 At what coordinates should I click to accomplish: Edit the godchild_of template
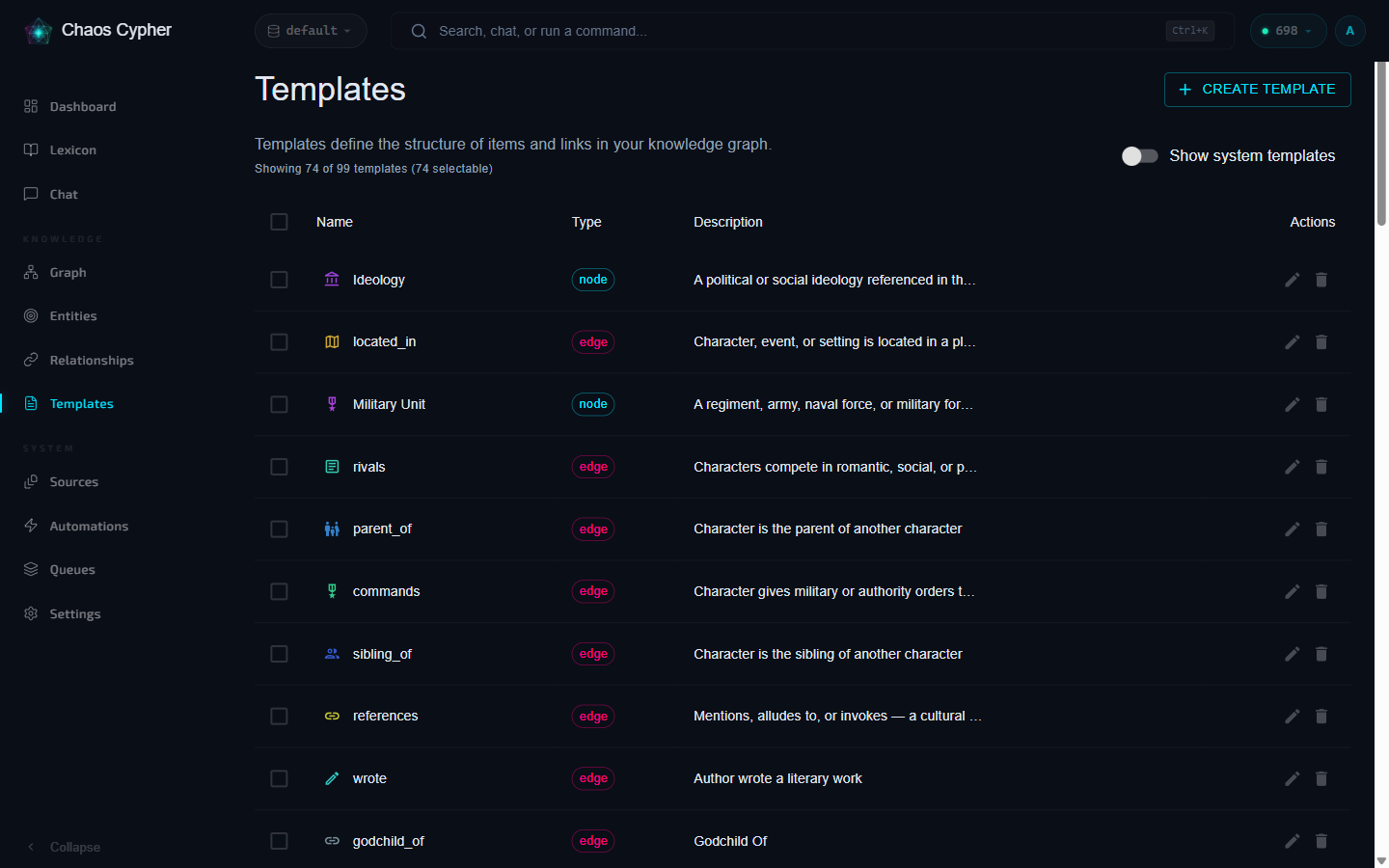click(x=1293, y=841)
